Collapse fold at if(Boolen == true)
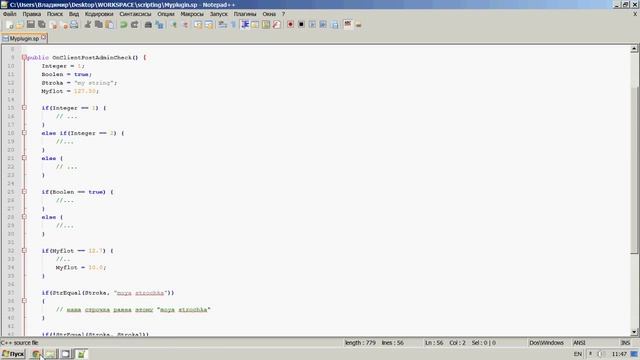Image resolution: width=640 pixels, height=360 pixels. tap(24, 192)
